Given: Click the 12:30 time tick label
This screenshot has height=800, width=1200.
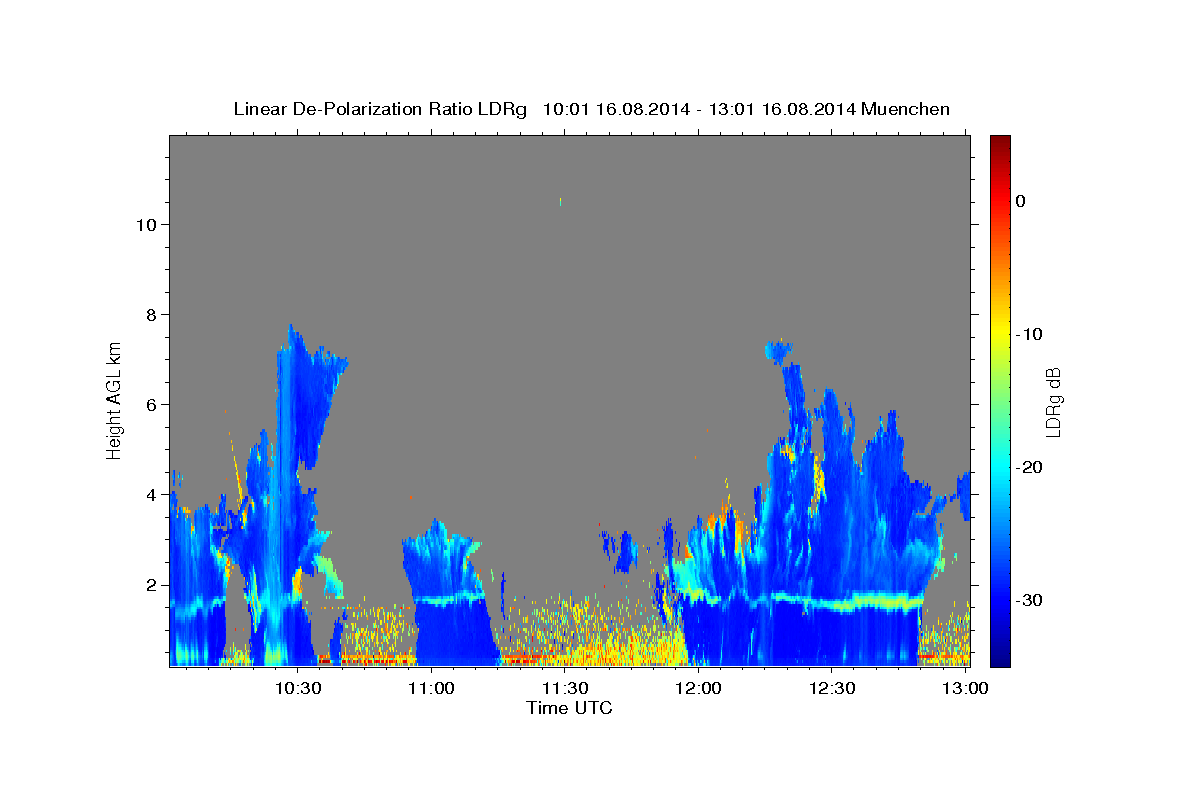Looking at the screenshot, I should point(831,688).
